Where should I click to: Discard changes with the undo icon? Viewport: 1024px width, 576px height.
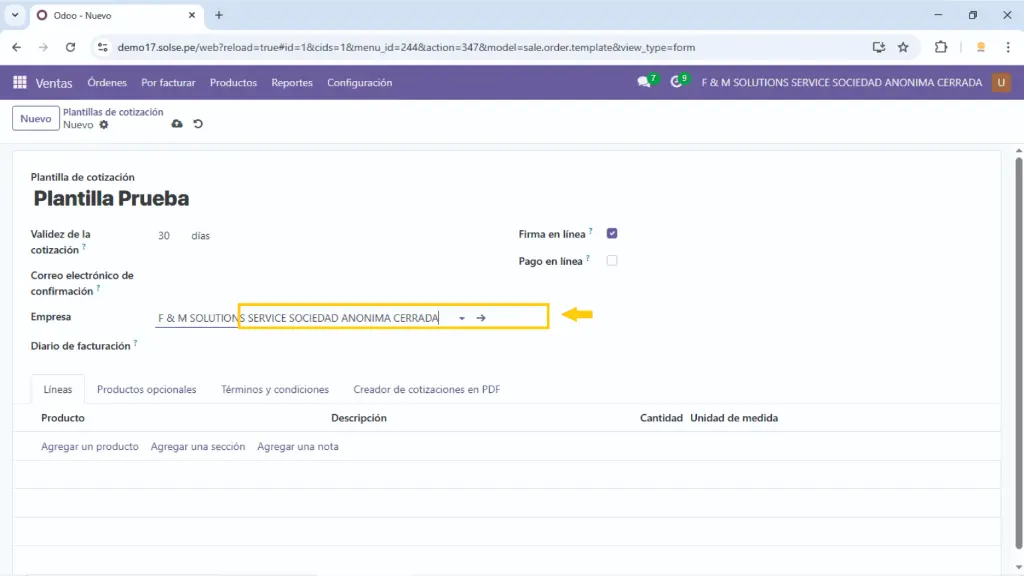pos(198,124)
